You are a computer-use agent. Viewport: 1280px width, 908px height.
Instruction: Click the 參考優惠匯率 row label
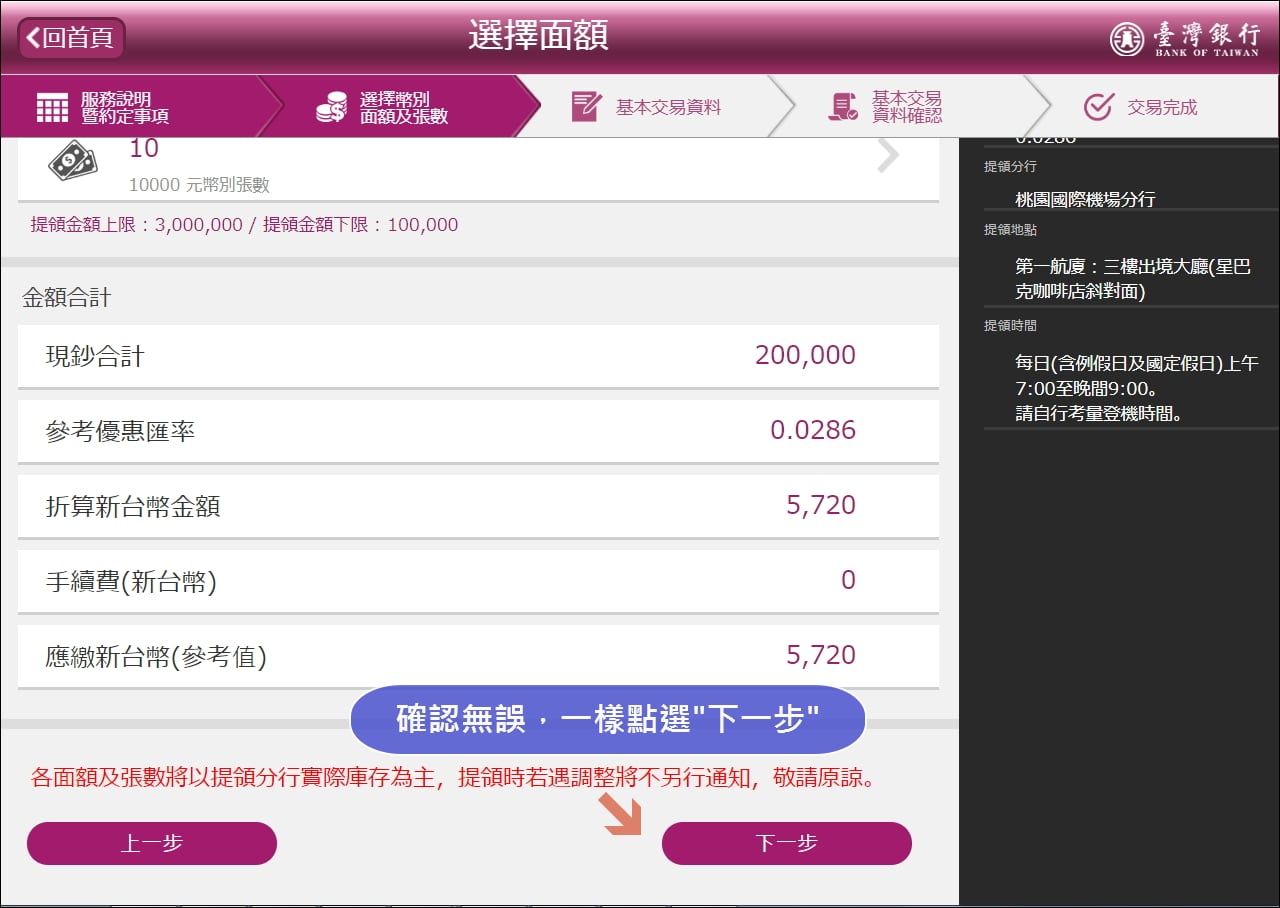tap(120, 432)
